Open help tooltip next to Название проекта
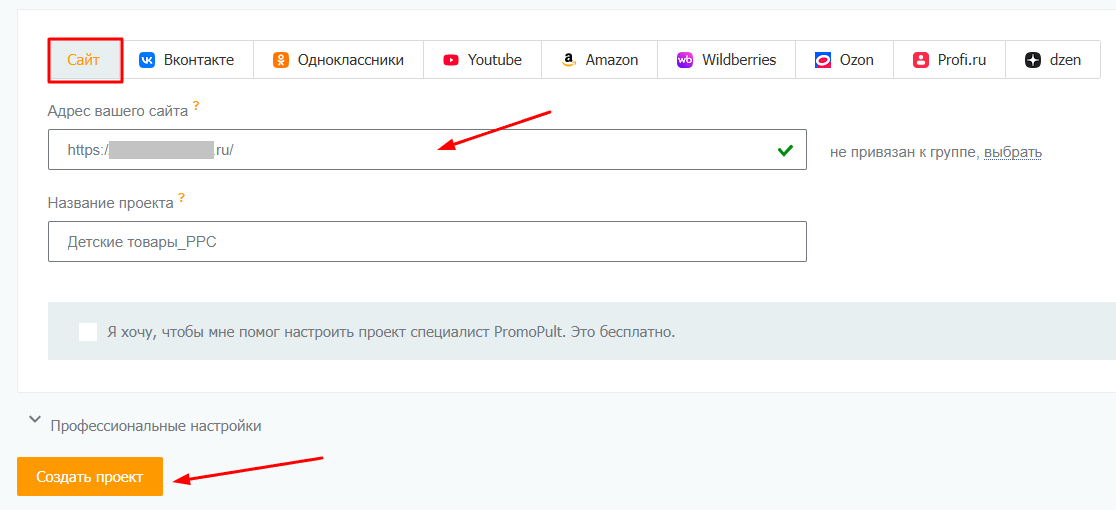Image resolution: width=1116 pixels, height=510 pixels. [x=181, y=198]
